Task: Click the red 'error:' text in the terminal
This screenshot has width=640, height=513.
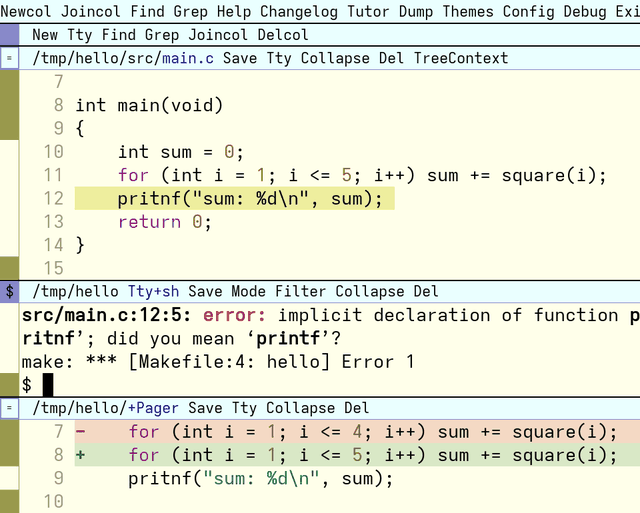Action: tap(235, 315)
